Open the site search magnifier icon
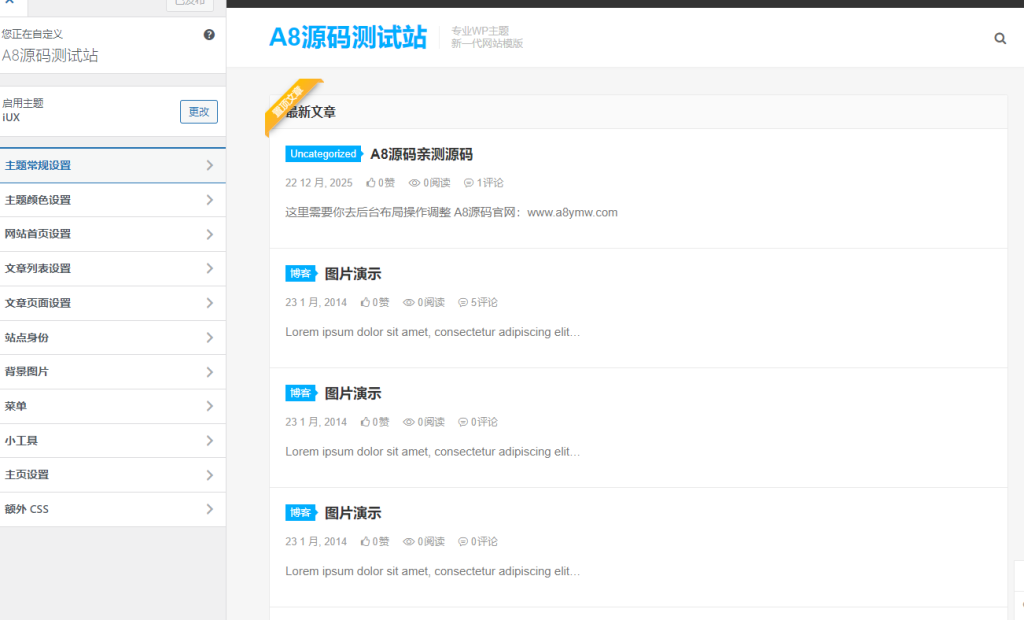The image size is (1024, 620). click(1000, 38)
